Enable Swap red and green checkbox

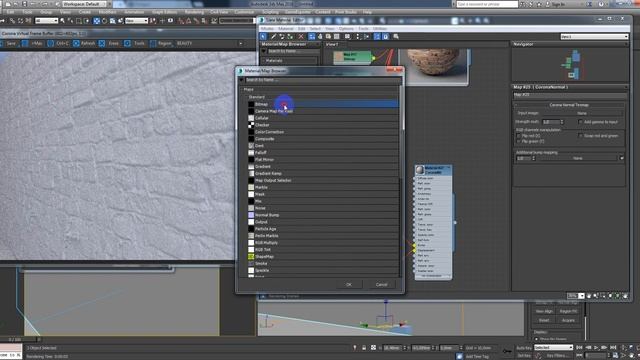[x=580, y=136]
